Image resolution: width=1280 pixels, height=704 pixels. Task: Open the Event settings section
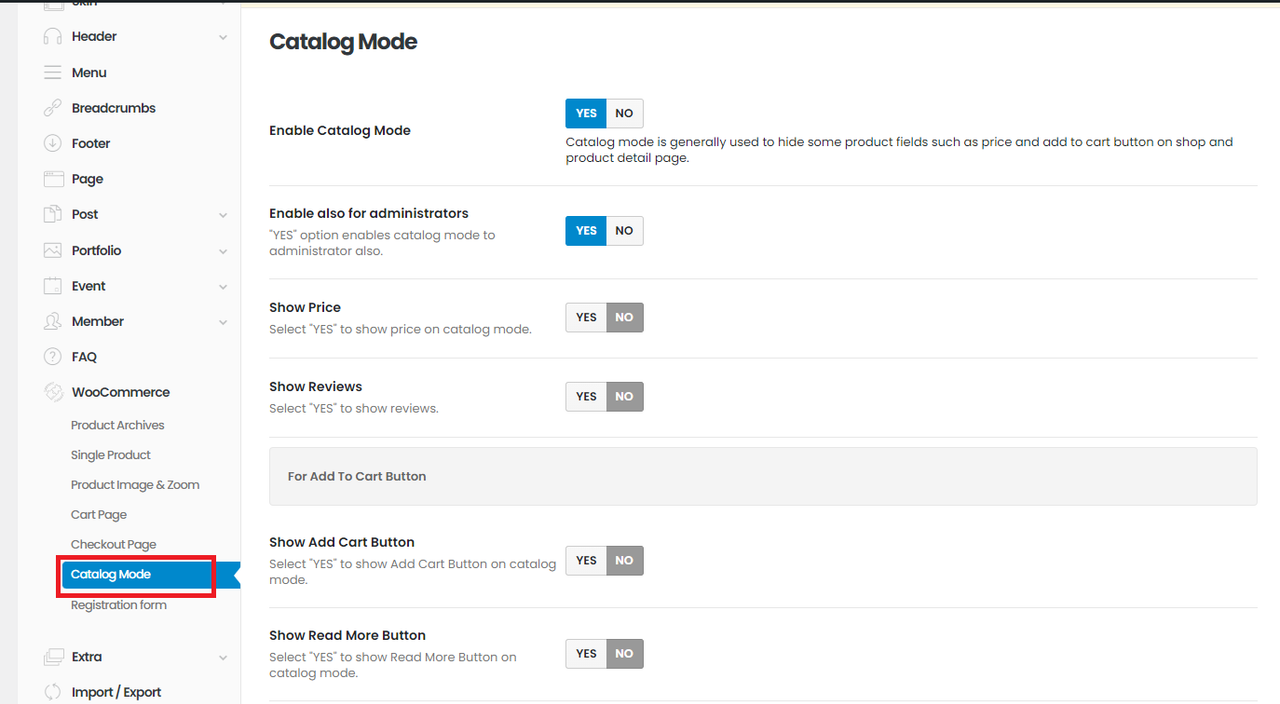pos(88,286)
